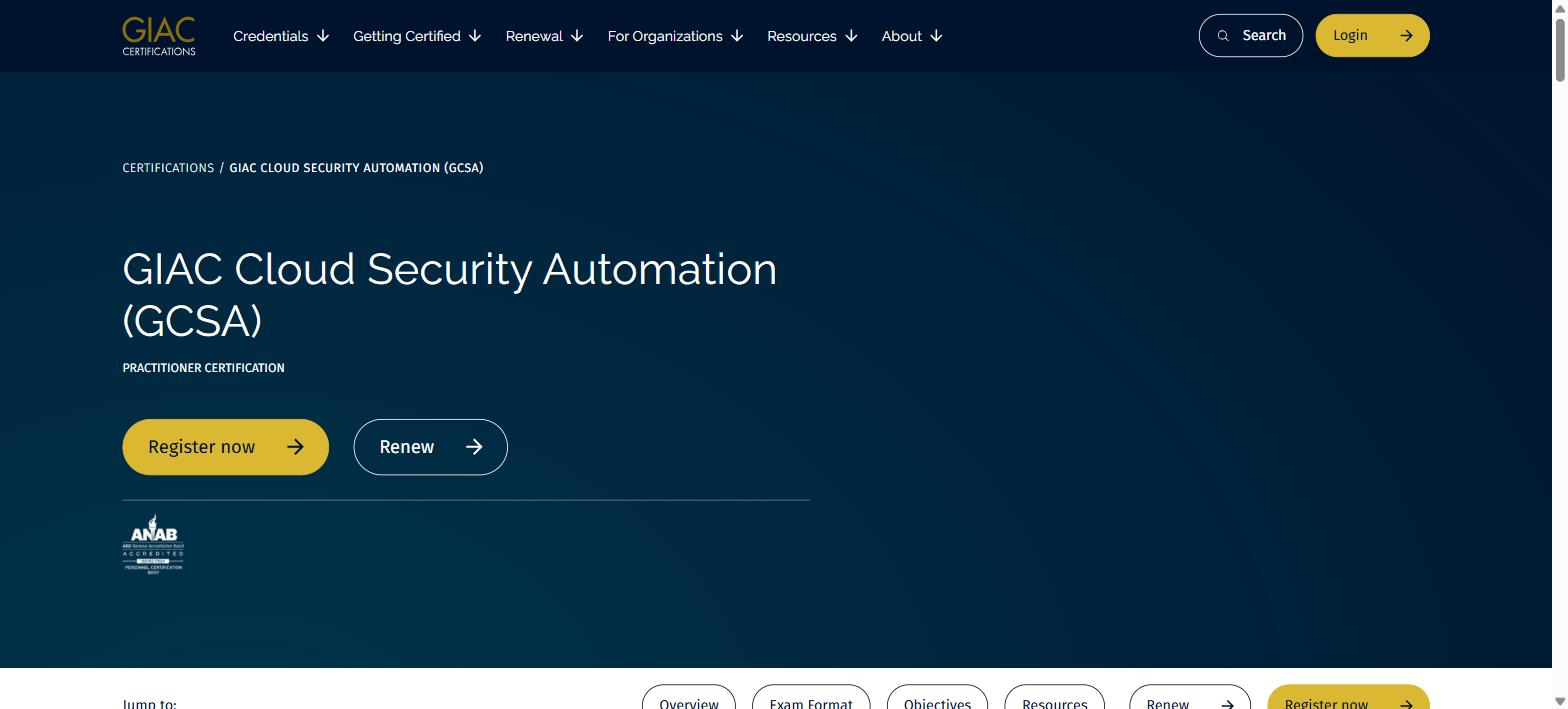
Task: Click arrow icon on hero Renew button
Action: tap(474, 447)
